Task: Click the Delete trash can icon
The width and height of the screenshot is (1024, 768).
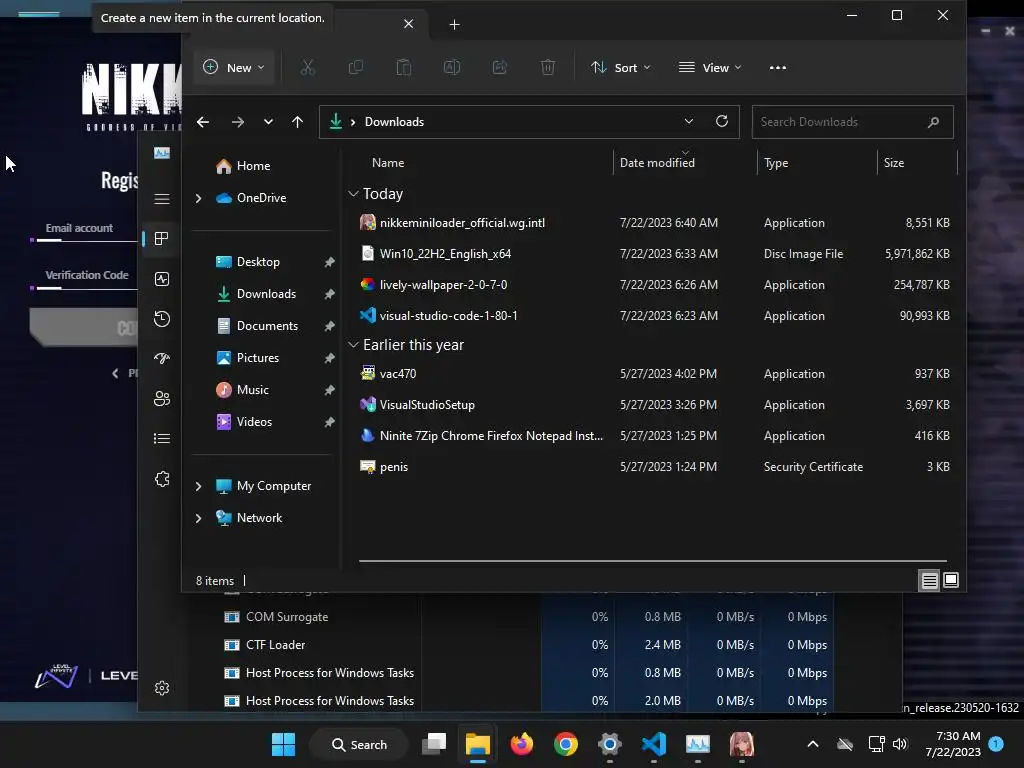Action: (548, 67)
